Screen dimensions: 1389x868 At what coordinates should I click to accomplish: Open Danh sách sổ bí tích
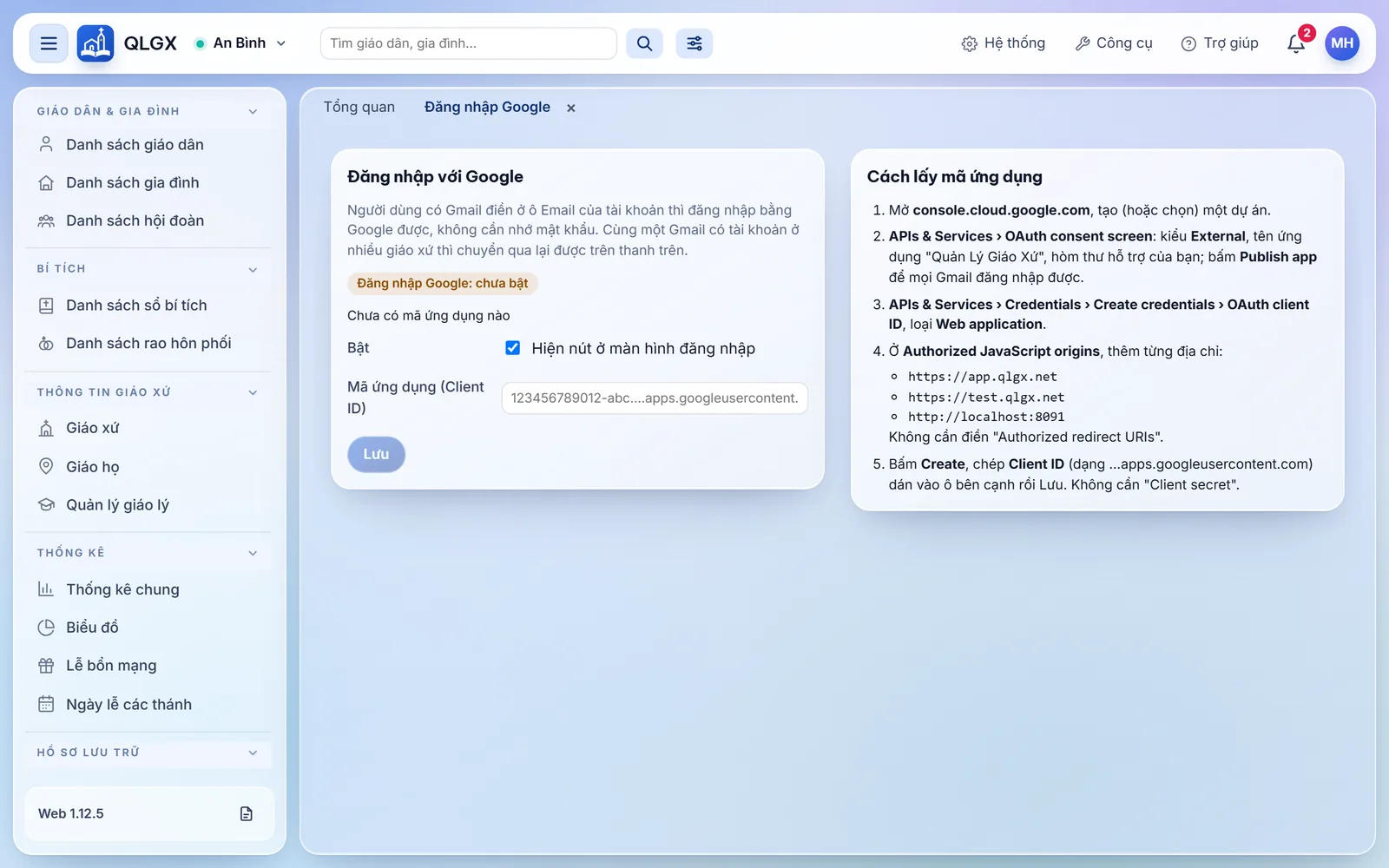tap(149, 306)
